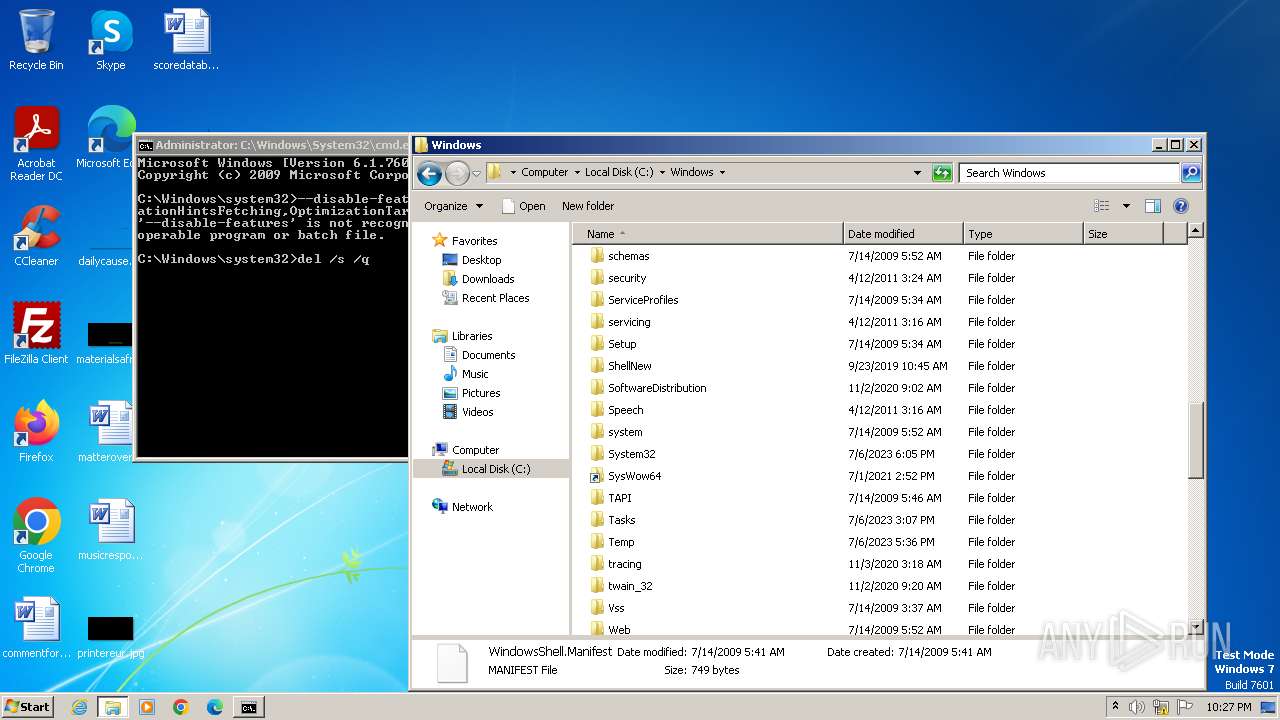The width and height of the screenshot is (1280, 720).
Task: Change view with views icon
Action: point(1102,206)
